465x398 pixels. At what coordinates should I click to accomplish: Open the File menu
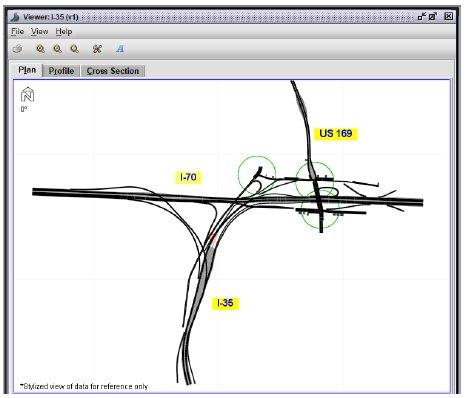17,32
